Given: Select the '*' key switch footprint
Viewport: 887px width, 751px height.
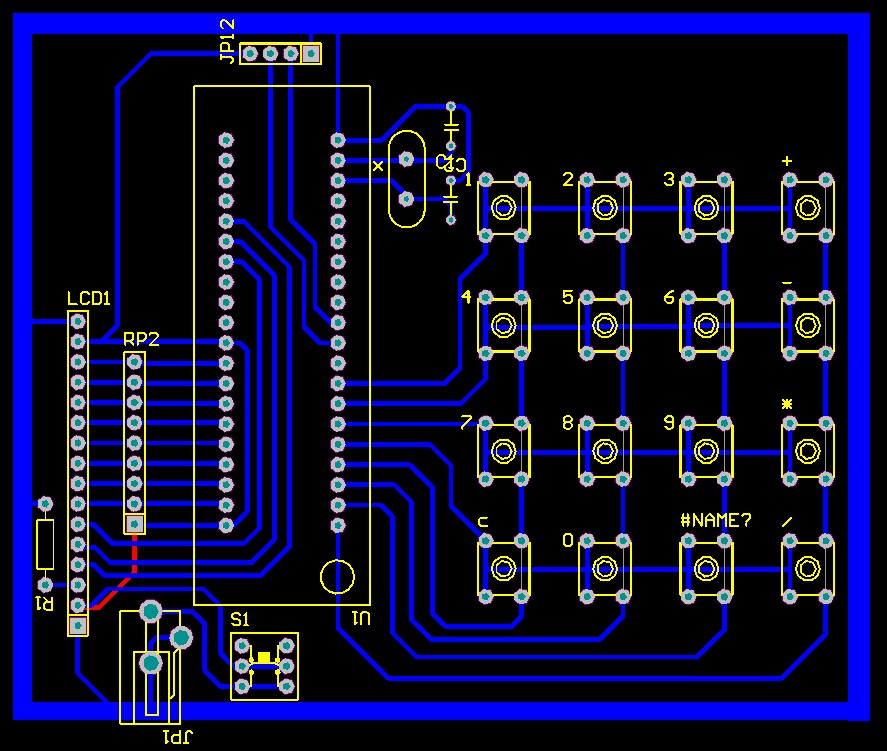Looking at the screenshot, I should coord(807,450).
